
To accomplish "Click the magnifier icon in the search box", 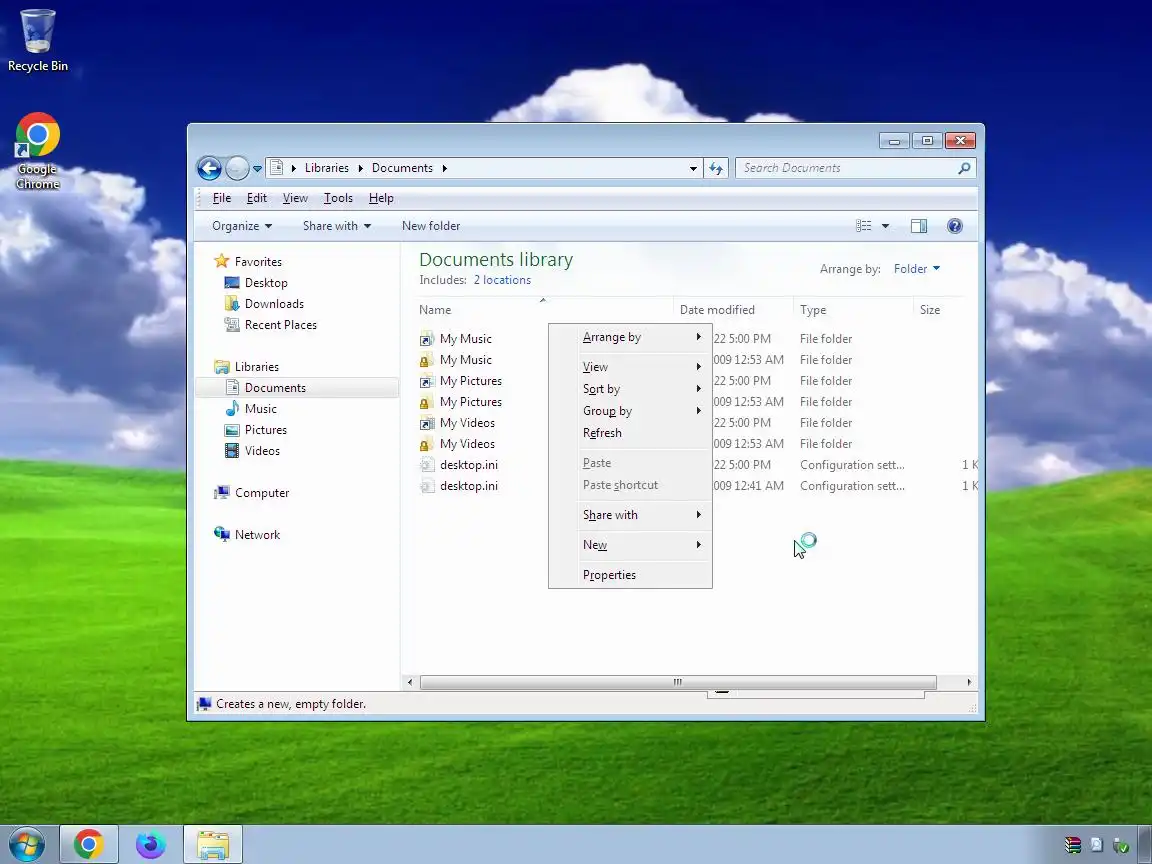I will 965,168.
